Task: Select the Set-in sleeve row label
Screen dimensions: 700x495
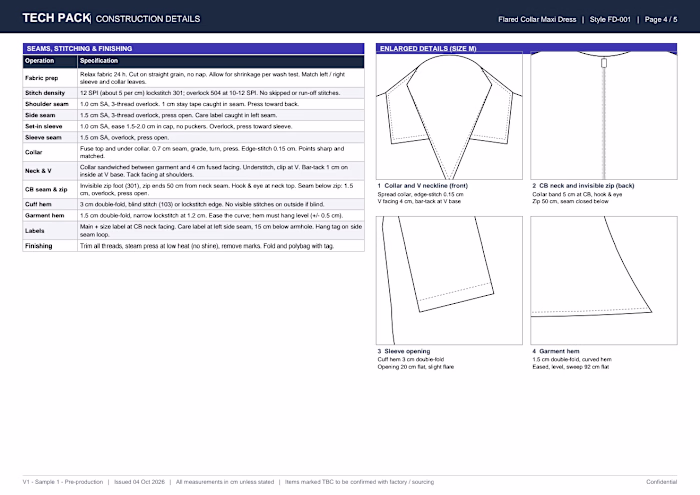Action: 44,126
